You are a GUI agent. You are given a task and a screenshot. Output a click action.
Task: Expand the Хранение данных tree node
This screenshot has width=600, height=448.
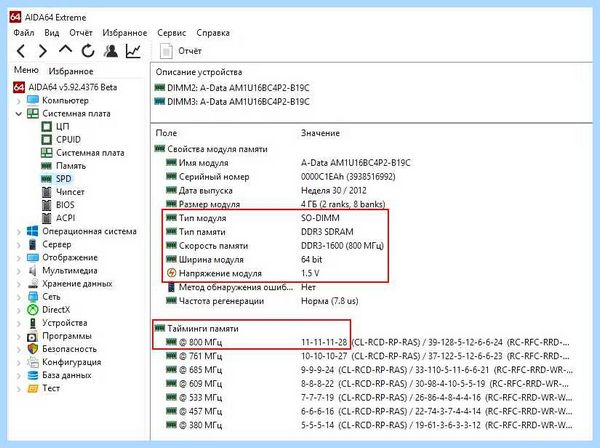pyautogui.click(x=18, y=284)
